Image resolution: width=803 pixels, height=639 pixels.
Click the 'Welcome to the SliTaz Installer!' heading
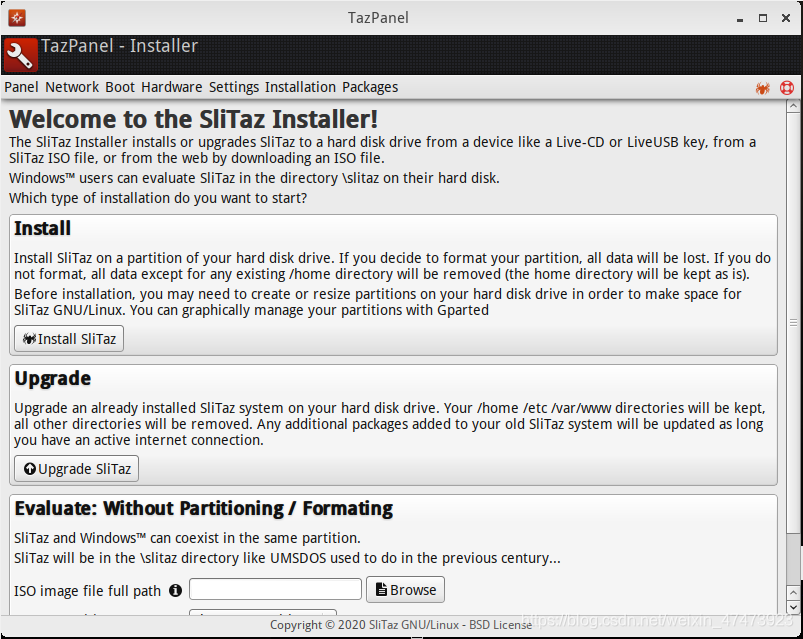pyautogui.click(x=194, y=119)
